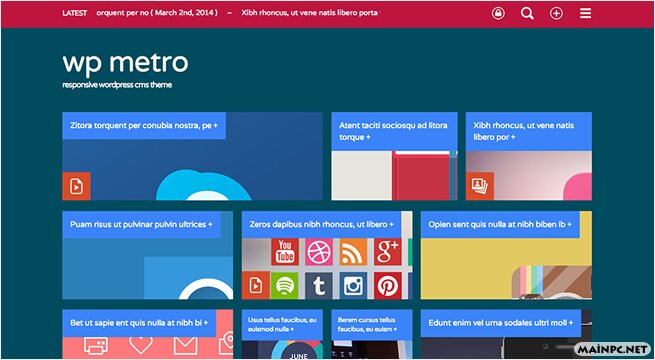Click 'LATEST' ticker label
The height and width of the screenshot is (360, 655).
[75, 13]
